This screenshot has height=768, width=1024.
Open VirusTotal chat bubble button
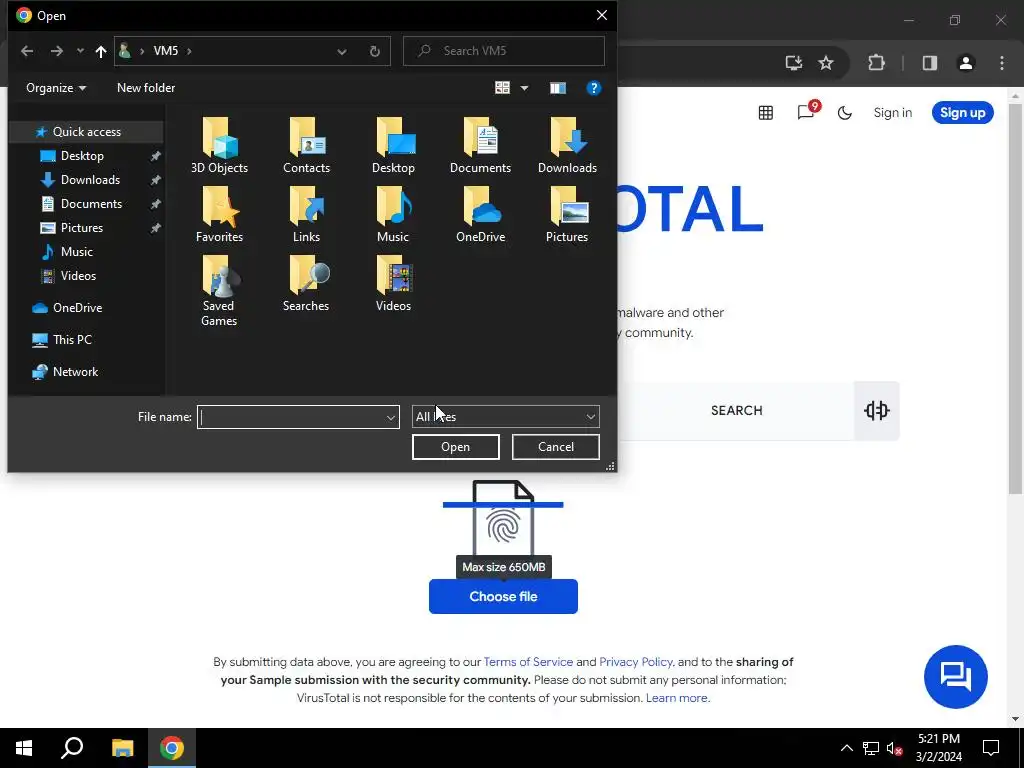coord(955,677)
